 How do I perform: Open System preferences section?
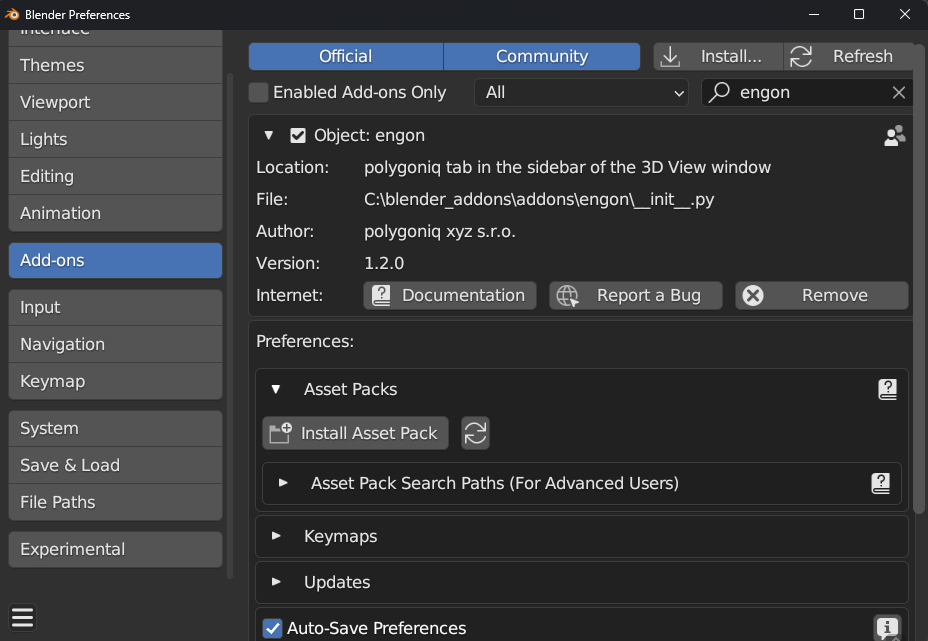115,428
